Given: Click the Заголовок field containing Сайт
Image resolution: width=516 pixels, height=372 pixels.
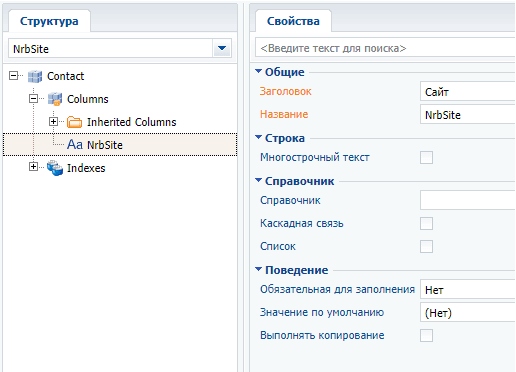Looking at the screenshot, I should 468,91.
